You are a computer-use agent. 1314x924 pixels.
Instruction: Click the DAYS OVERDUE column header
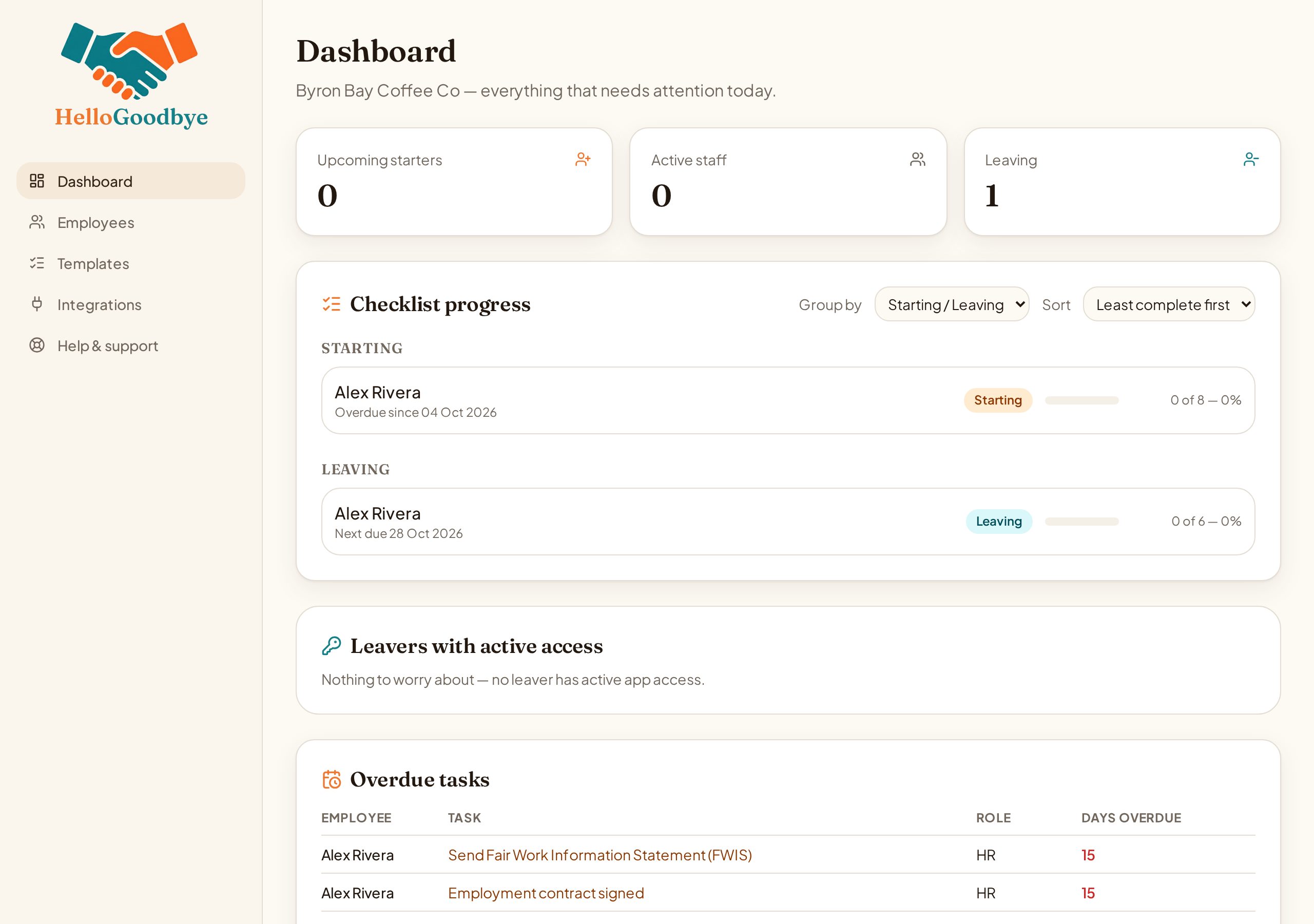[1131, 818]
